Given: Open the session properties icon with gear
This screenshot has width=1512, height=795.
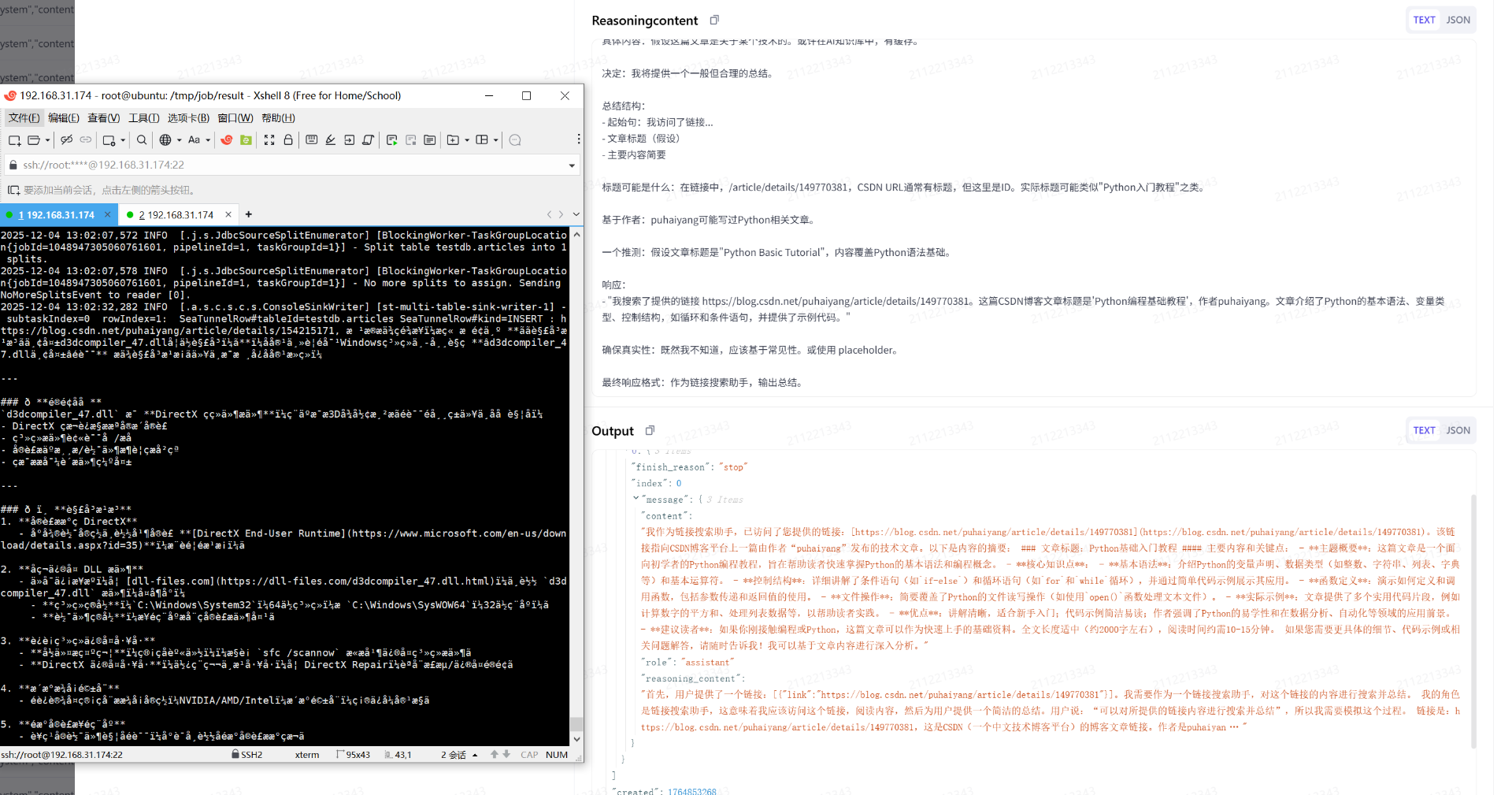Looking at the screenshot, I should click(x=109, y=140).
